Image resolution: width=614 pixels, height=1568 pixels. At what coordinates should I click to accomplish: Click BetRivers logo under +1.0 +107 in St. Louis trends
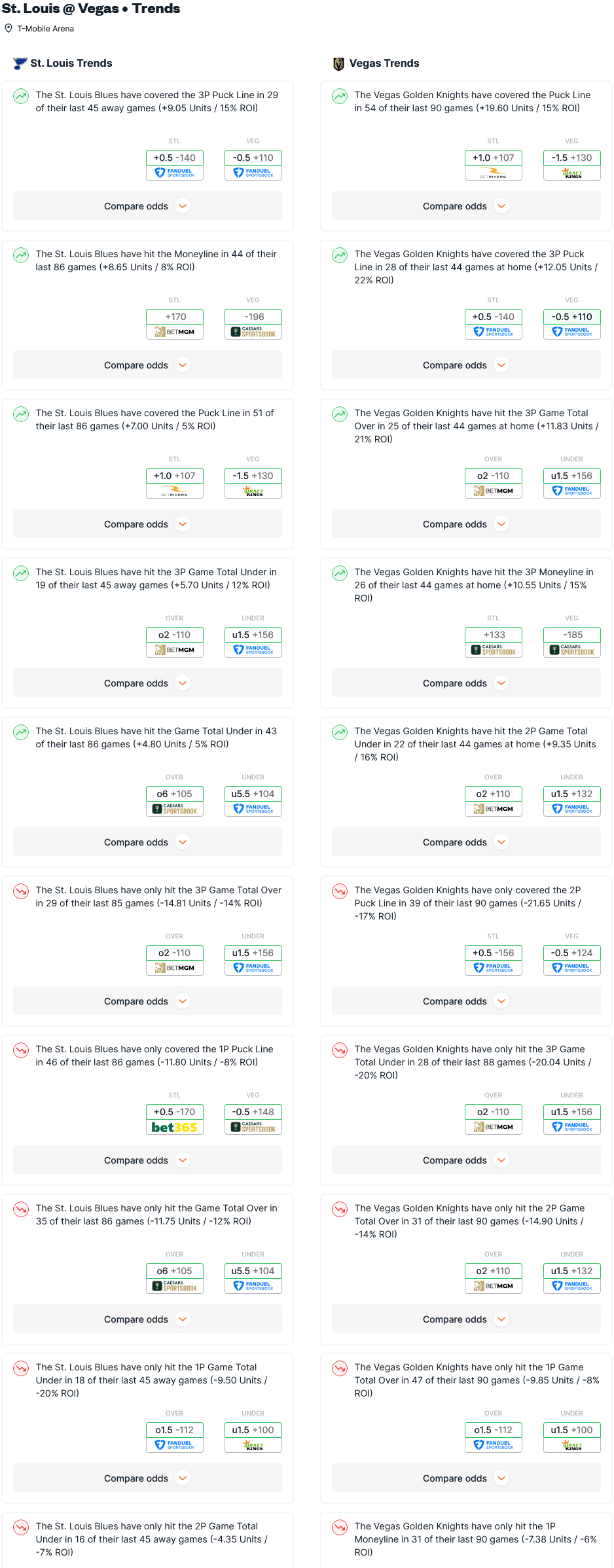point(175,491)
